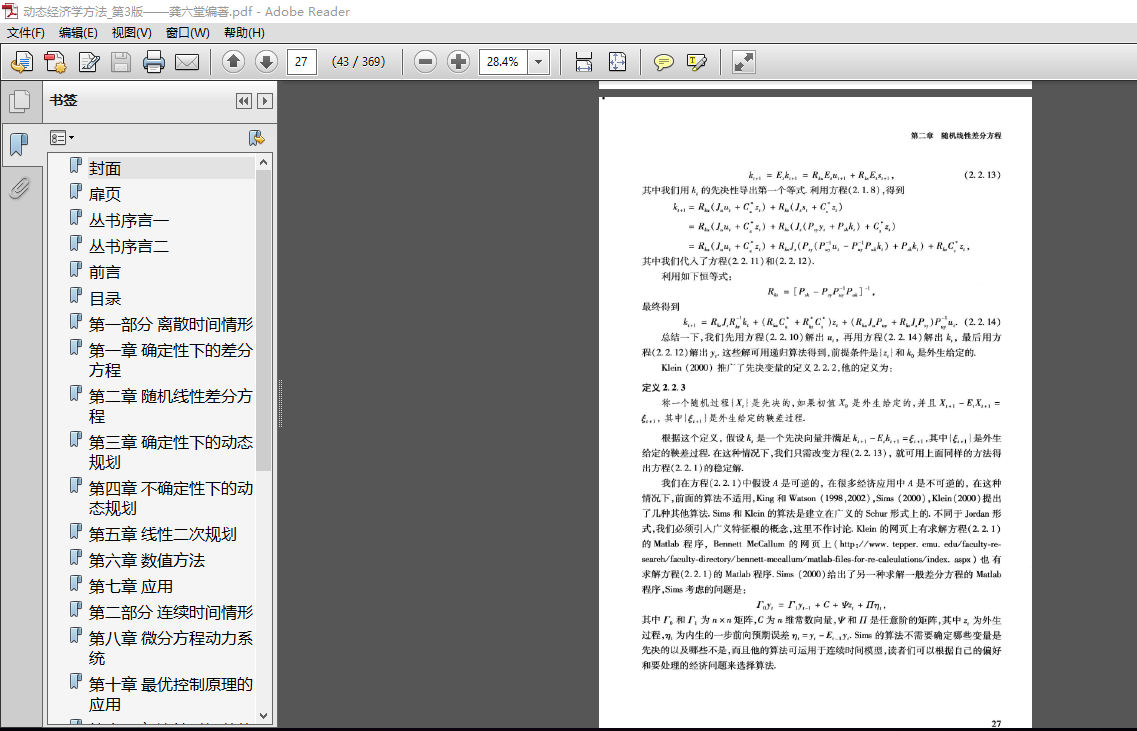Go to 第十章 最优控制原理的应用 bookmark
The width and height of the screenshot is (1137, 731).
pyautogui.click(x=170, y=694)
